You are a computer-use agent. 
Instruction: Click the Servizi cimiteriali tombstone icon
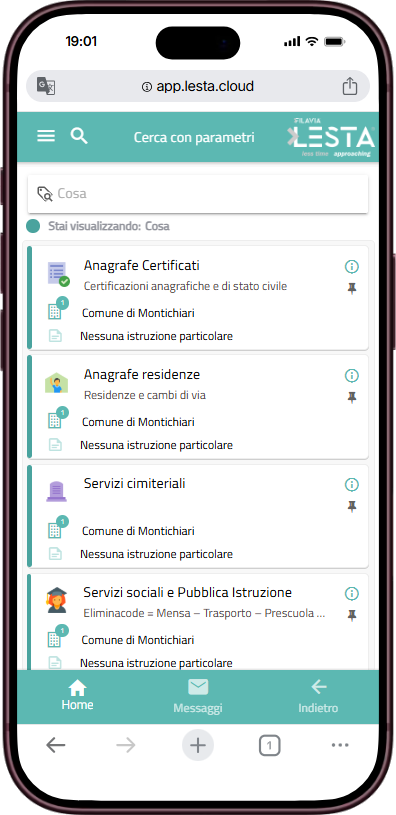point(56,492)
